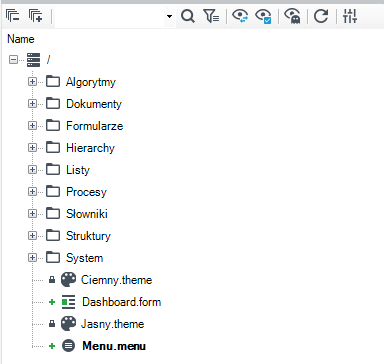Select the root "/" label

(48, 60)
